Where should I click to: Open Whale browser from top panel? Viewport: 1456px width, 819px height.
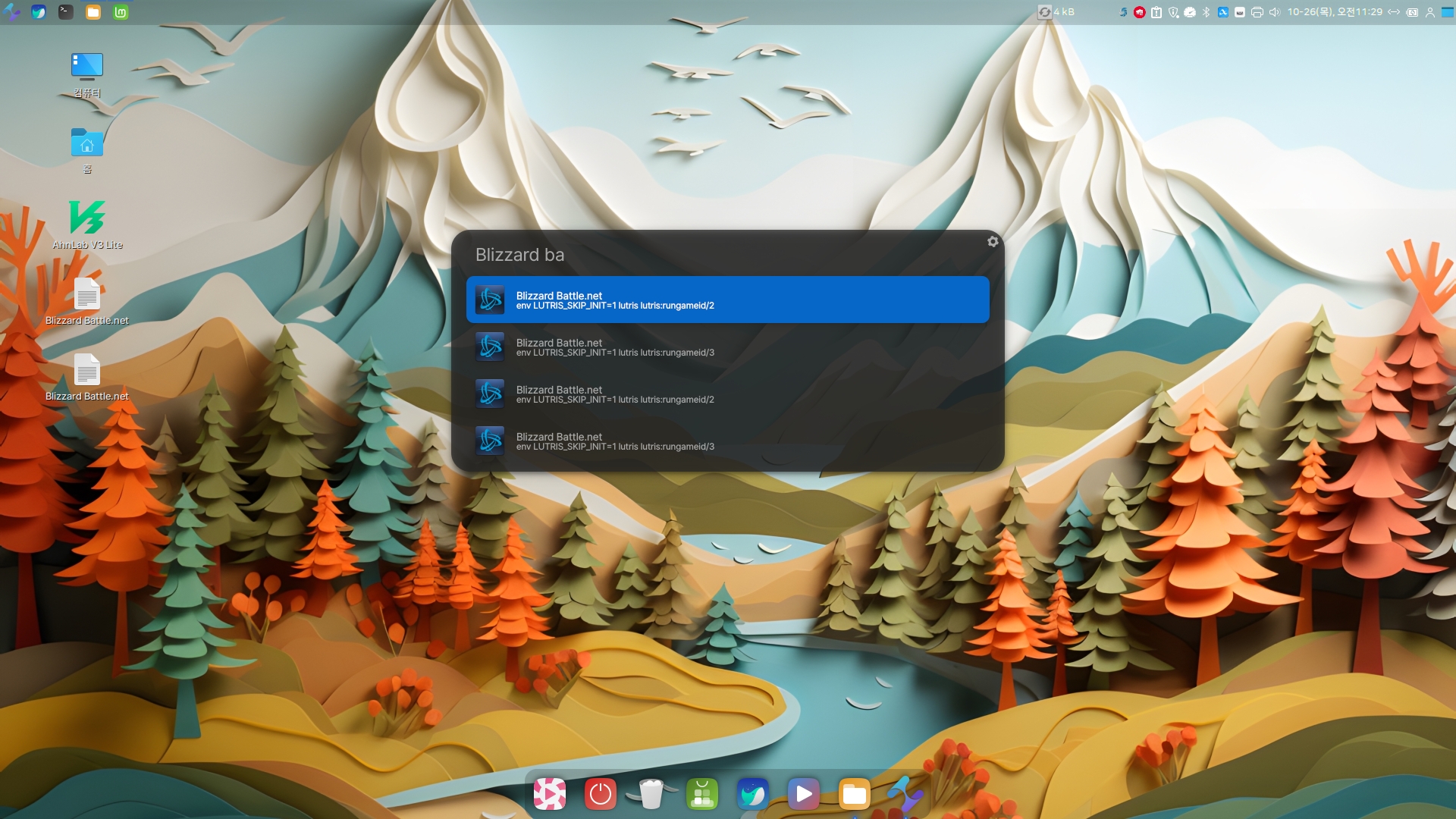(39, 12)
